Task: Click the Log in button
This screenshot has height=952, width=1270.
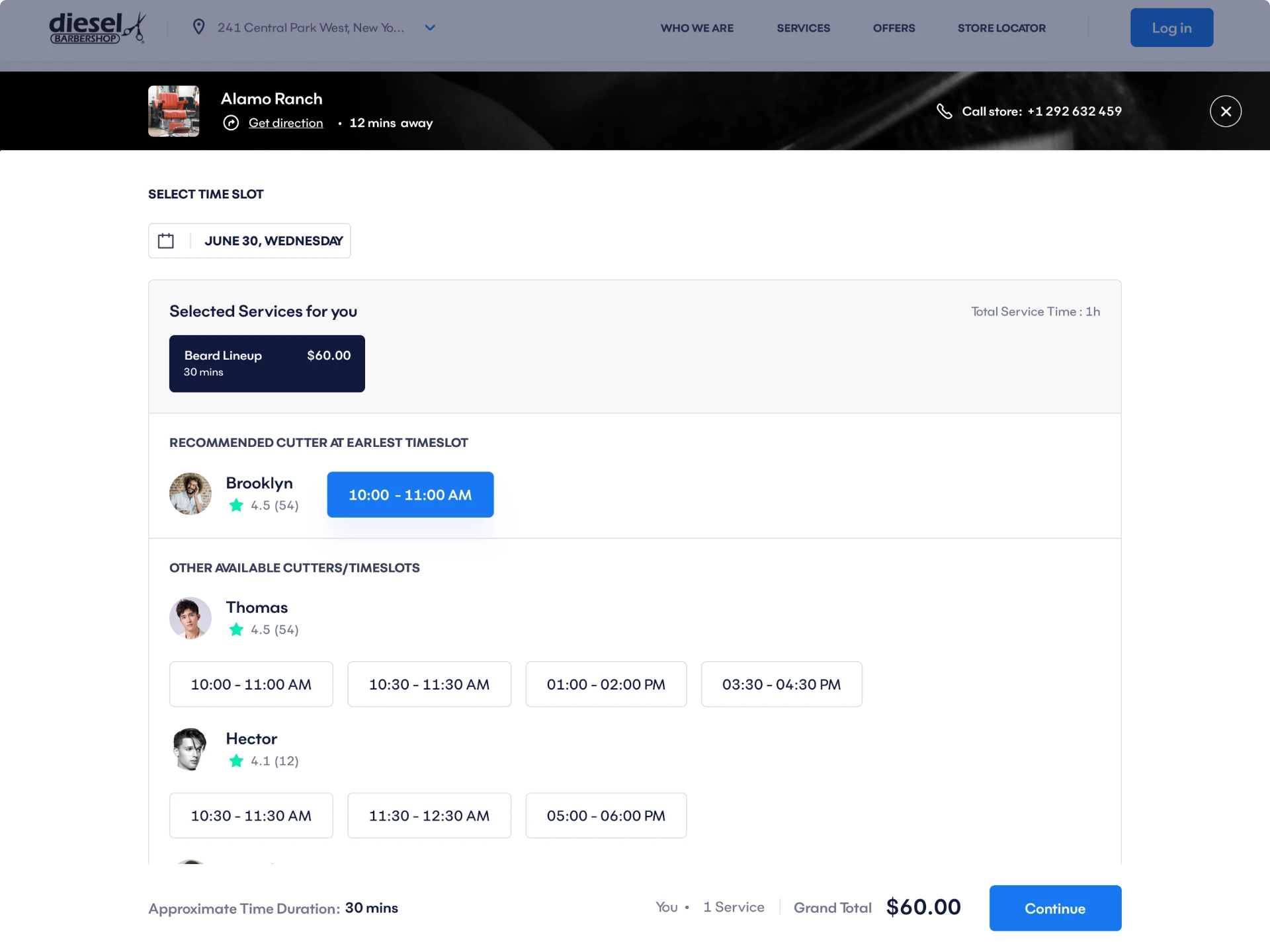Action: pos(1171,28)
